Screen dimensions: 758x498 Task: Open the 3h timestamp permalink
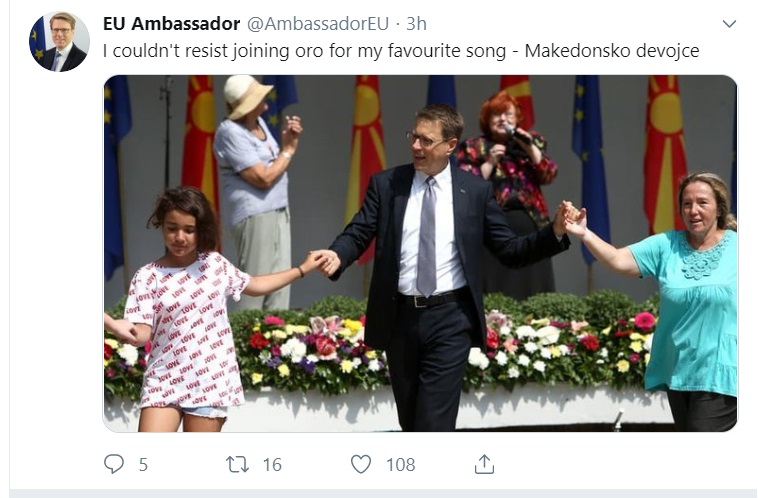coord(416,24)
